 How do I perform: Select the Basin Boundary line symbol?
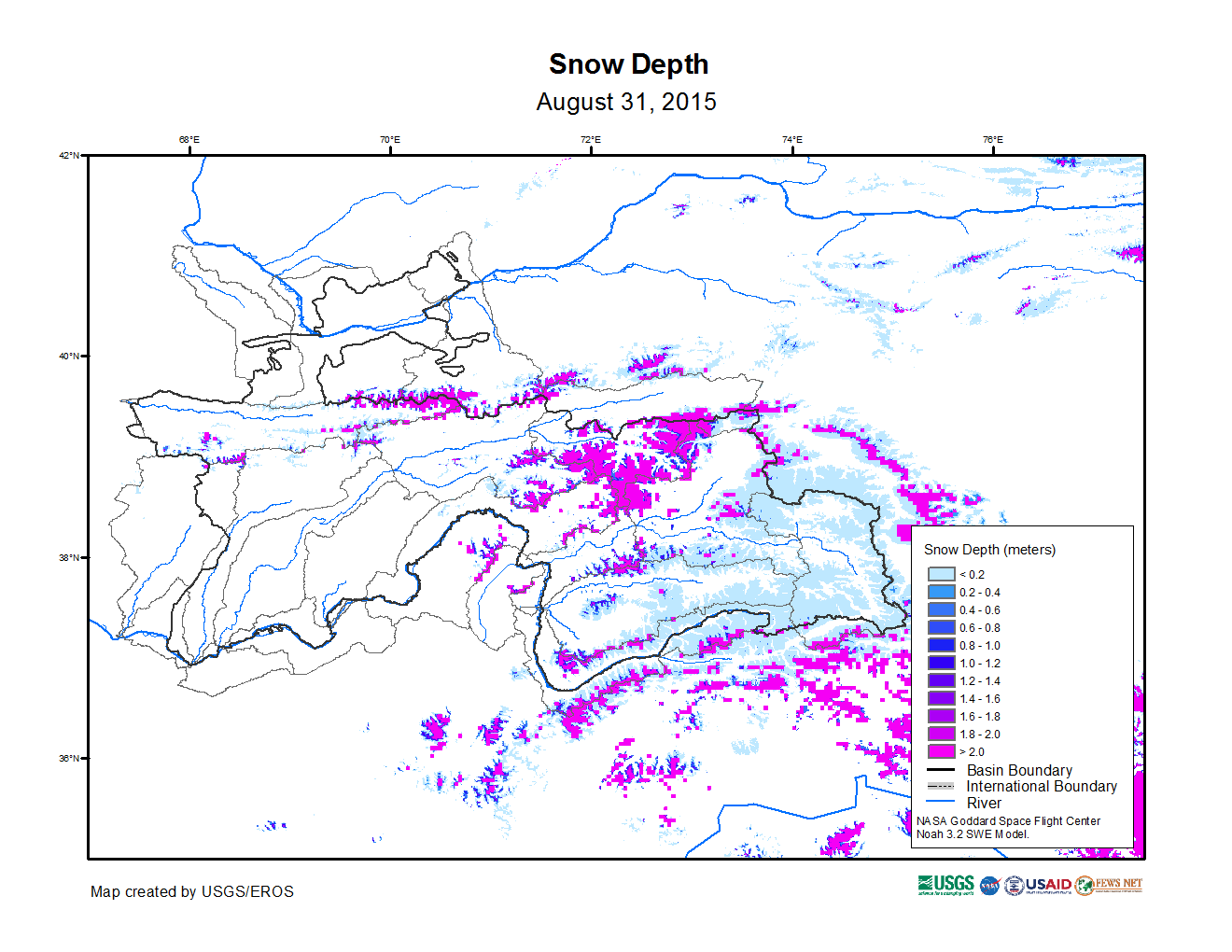(941, 770)
